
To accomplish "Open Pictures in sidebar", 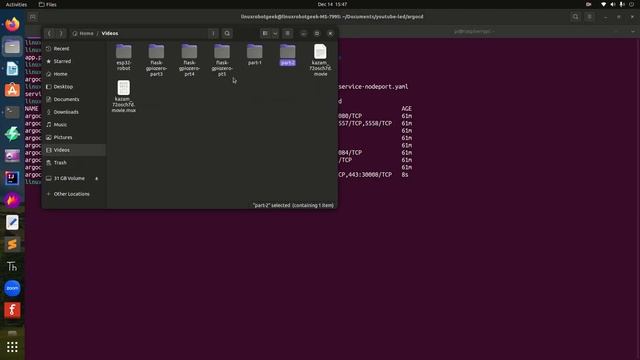I will point(74,137).
